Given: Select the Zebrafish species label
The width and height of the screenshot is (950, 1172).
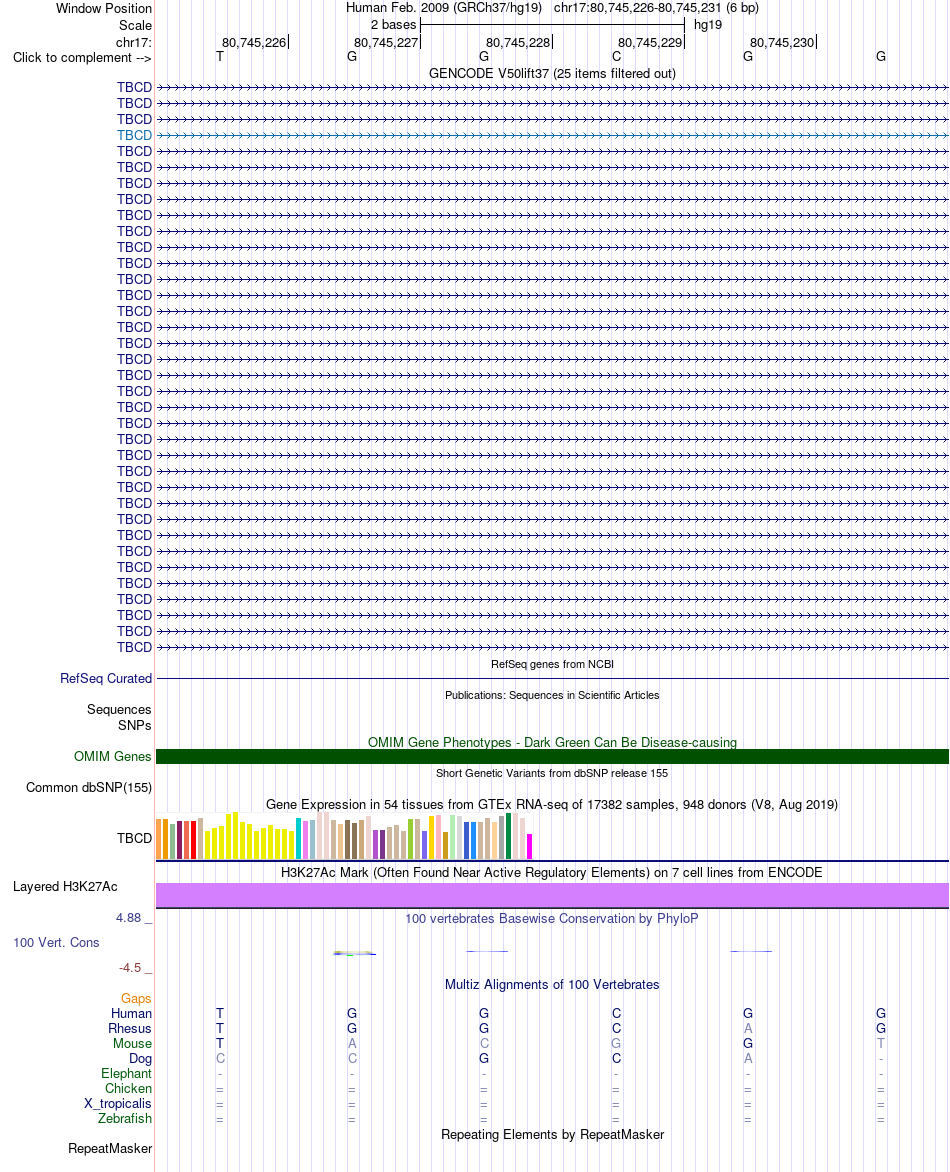Looking at the screenshot, I should 125,1119.
